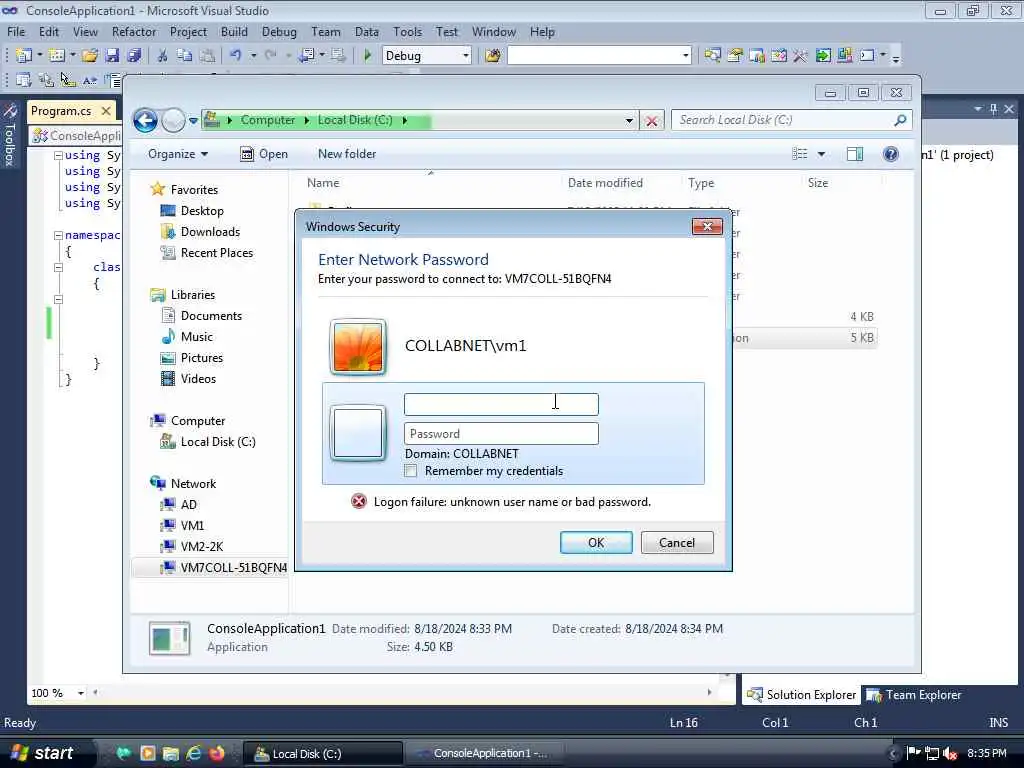The height and width of the screenshot is (768, 1024).
Task: Click the user name input field
Action: (502, 404)
